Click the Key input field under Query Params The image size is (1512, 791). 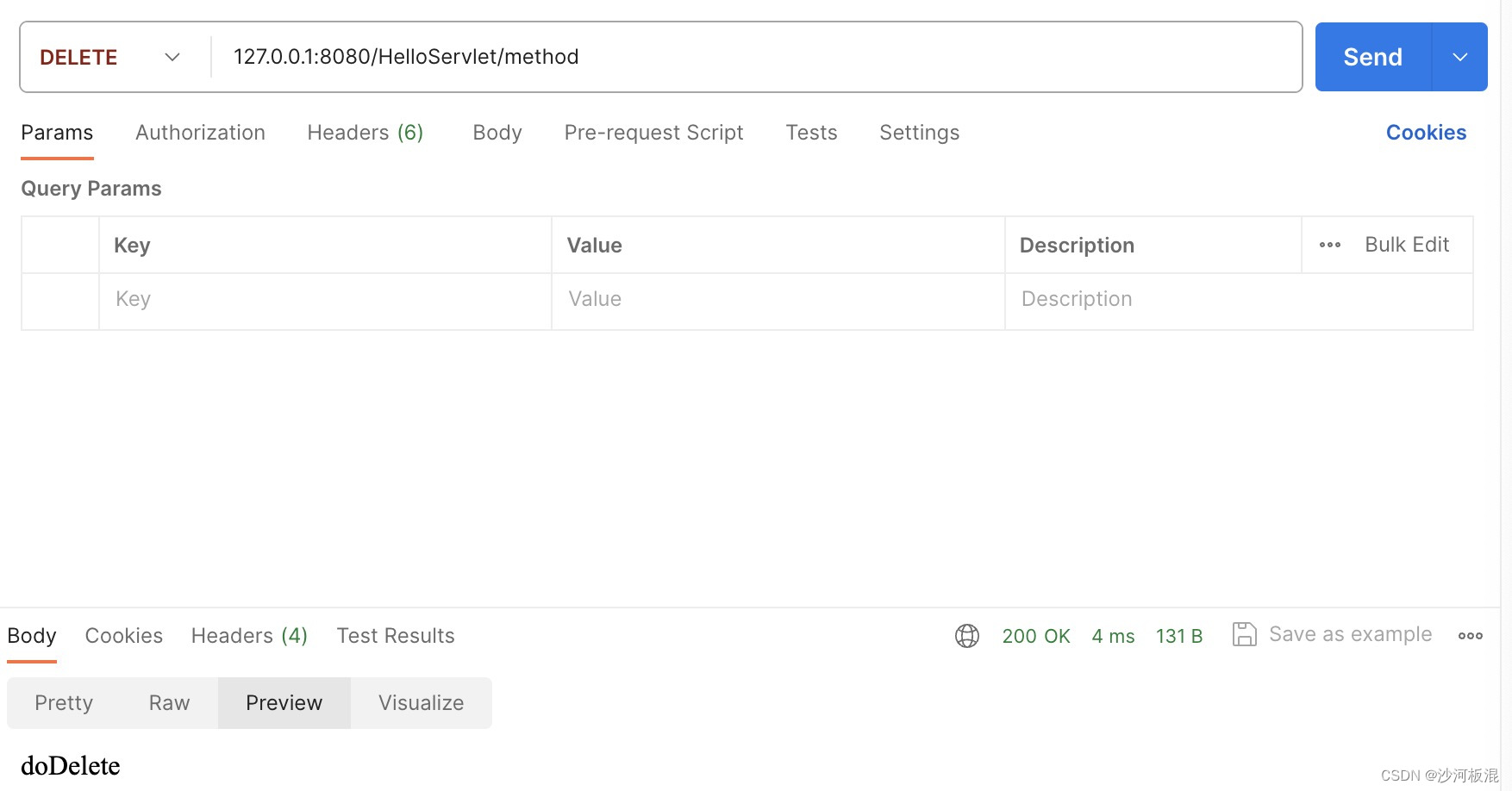[324, 299]
